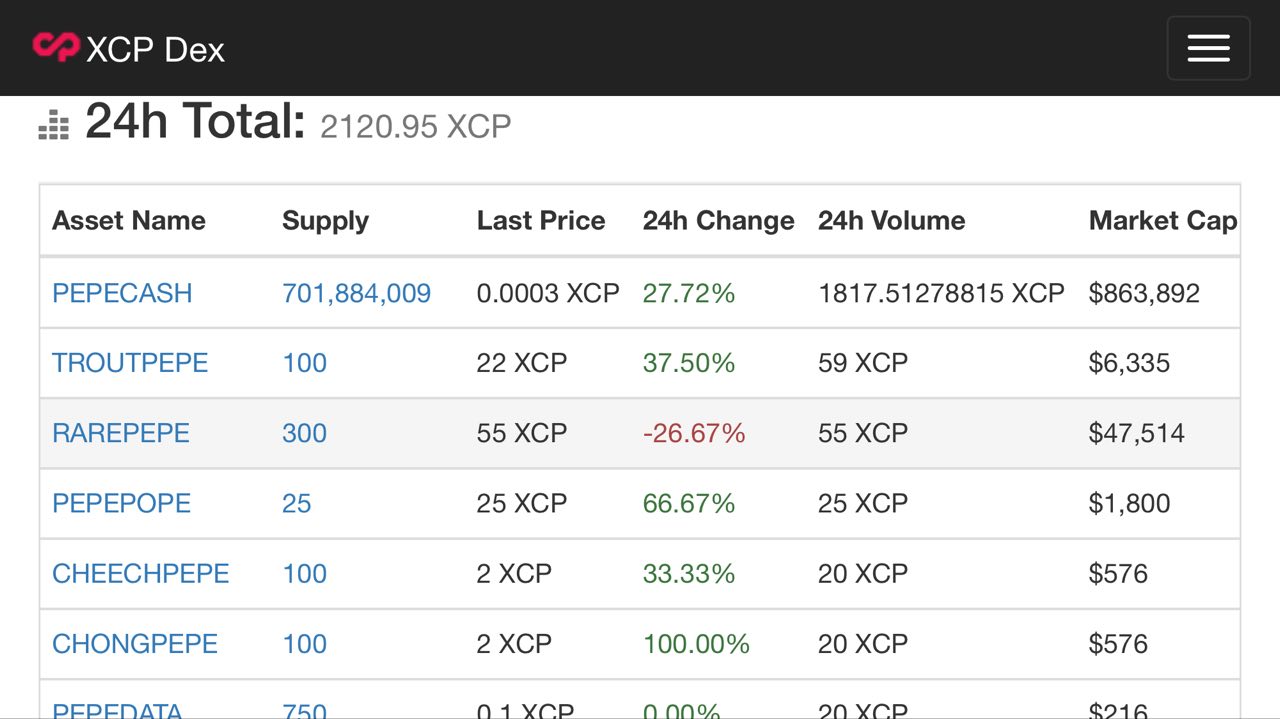
Task: Select the RAREPEPE asset name
Action: pos(121,433)
